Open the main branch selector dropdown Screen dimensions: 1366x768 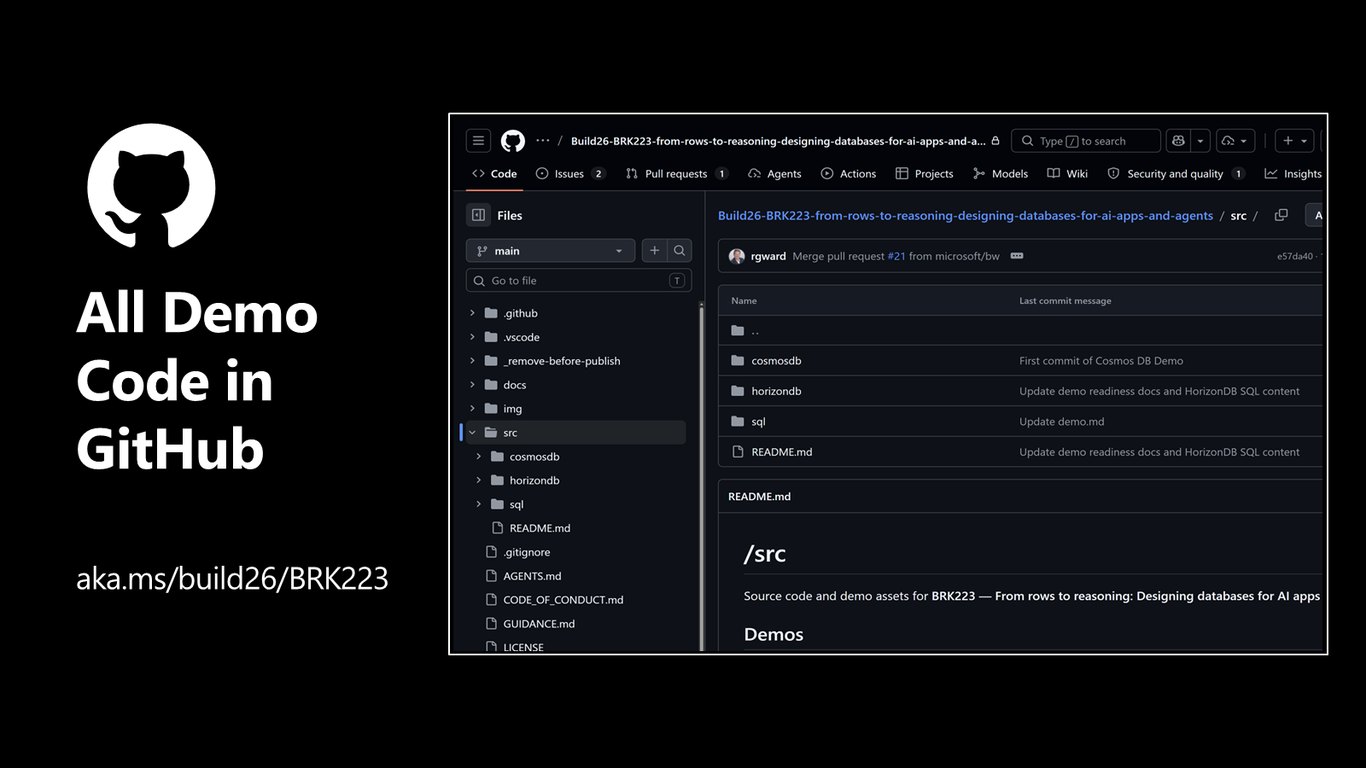coord(550,251)
